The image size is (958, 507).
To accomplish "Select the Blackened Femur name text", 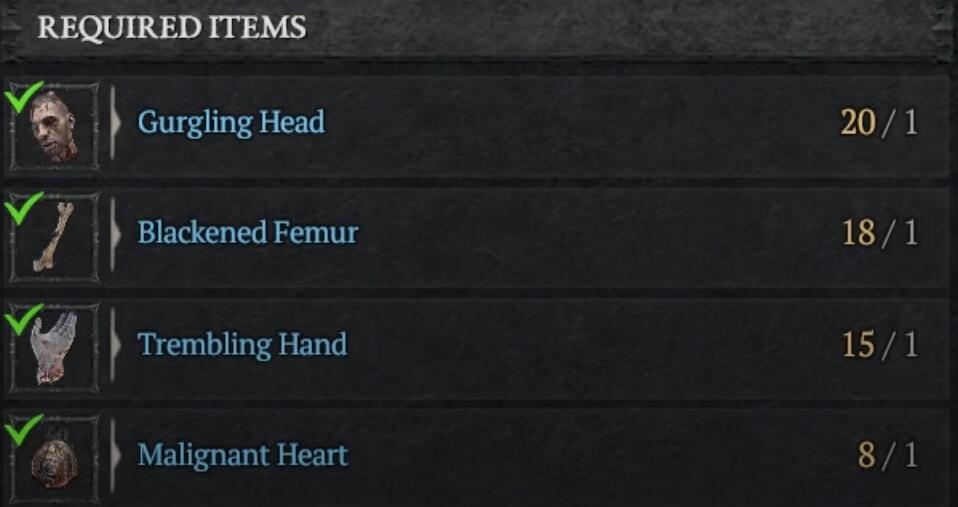I will tap(247, 233).
